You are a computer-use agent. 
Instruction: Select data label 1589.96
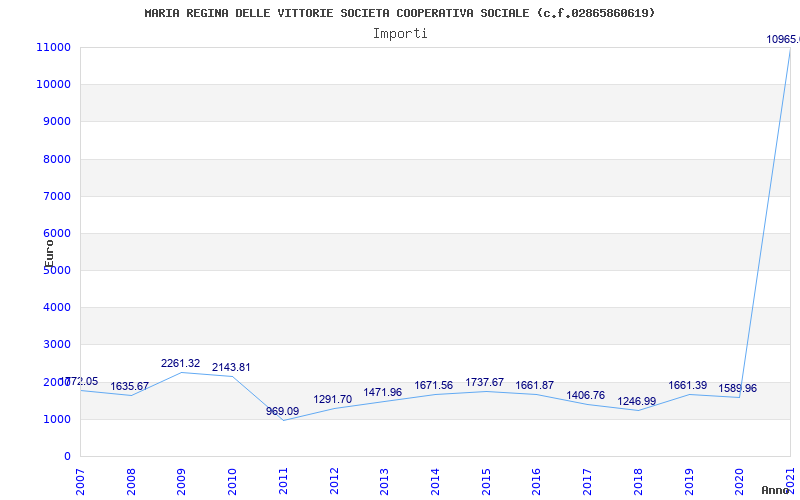pyautogui.click(x=738, y=388)
